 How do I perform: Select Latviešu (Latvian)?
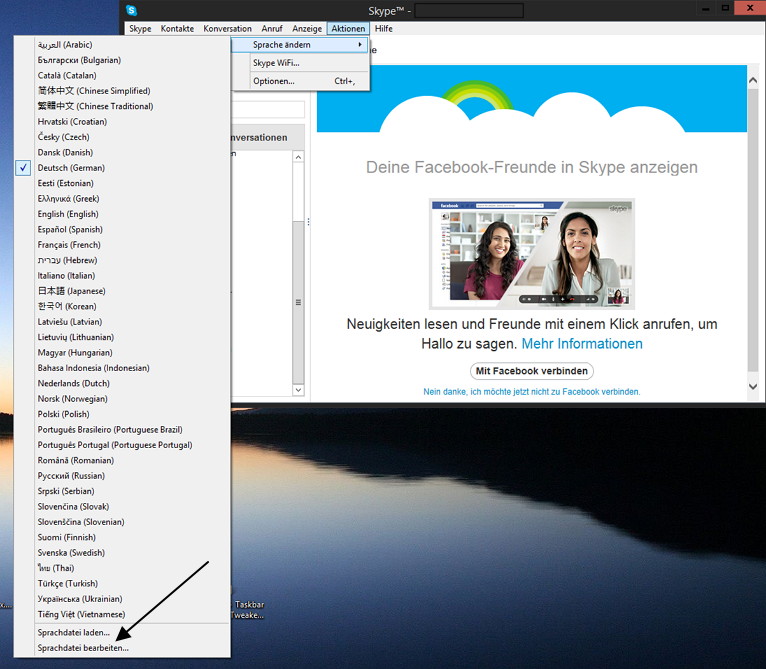click(x=122, y=322)
